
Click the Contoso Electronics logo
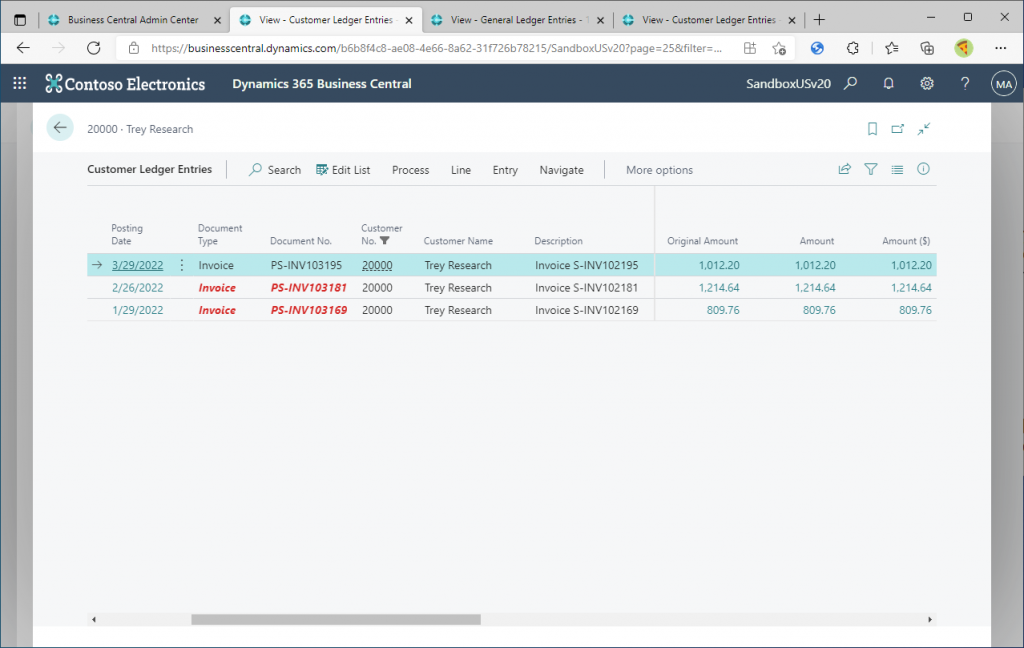(125, 84)
